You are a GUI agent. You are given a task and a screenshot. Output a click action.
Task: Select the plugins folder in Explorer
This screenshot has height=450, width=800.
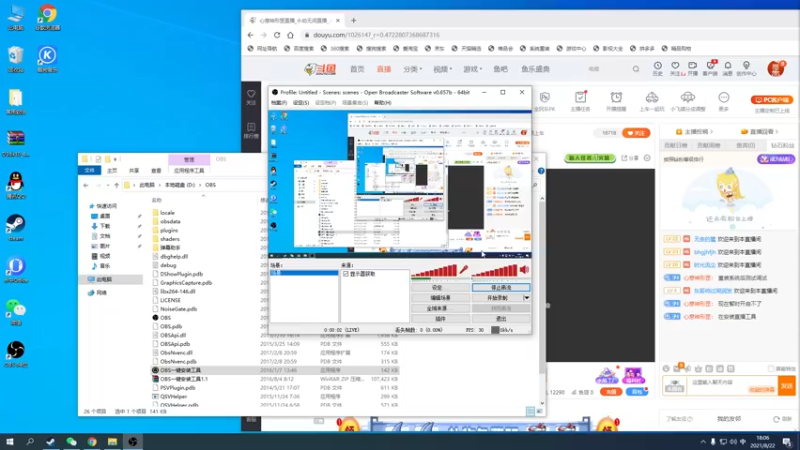169,230
